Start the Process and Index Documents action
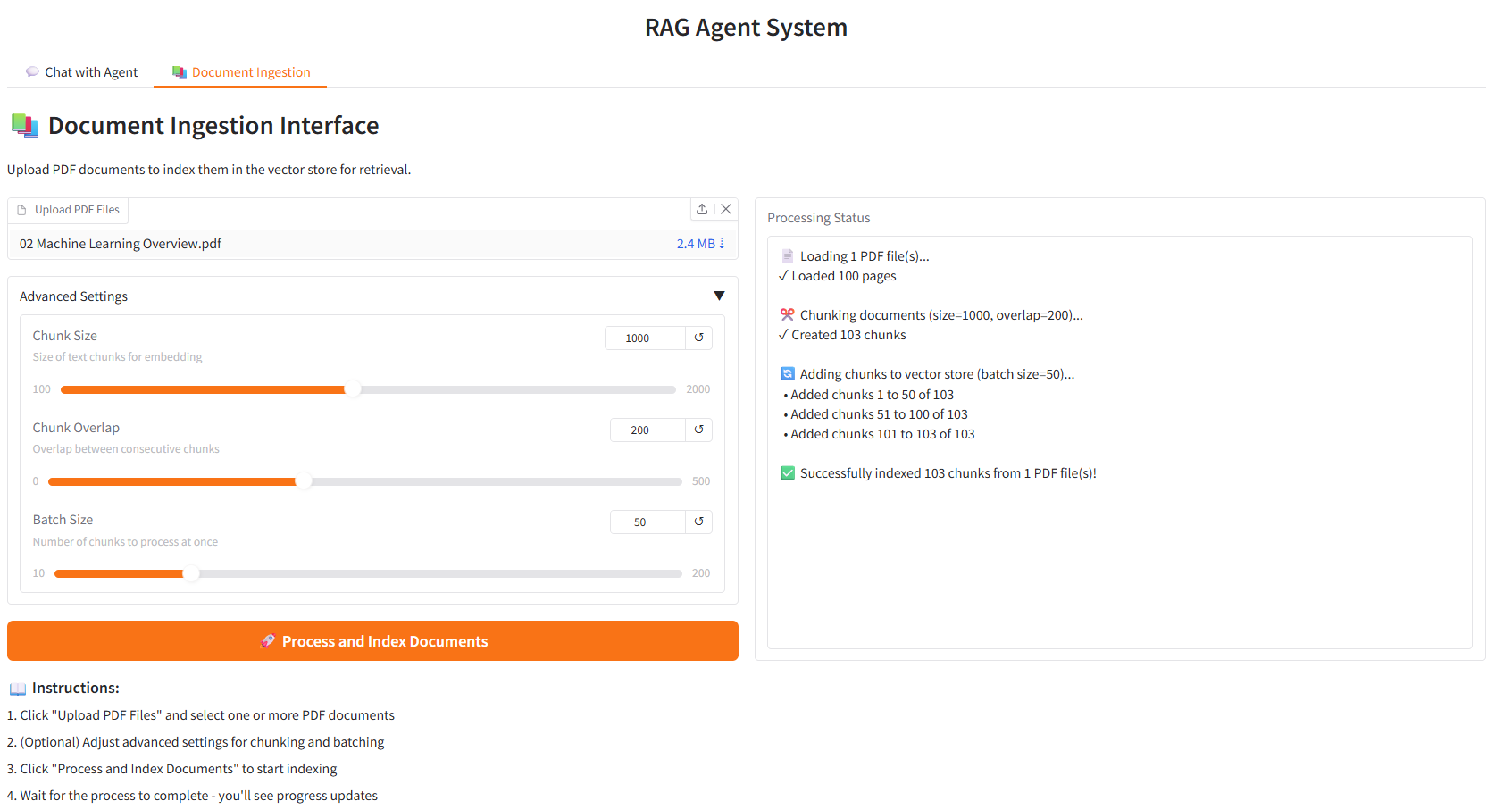The width and height of the screenshot is (1512, 810). point(372,641)
